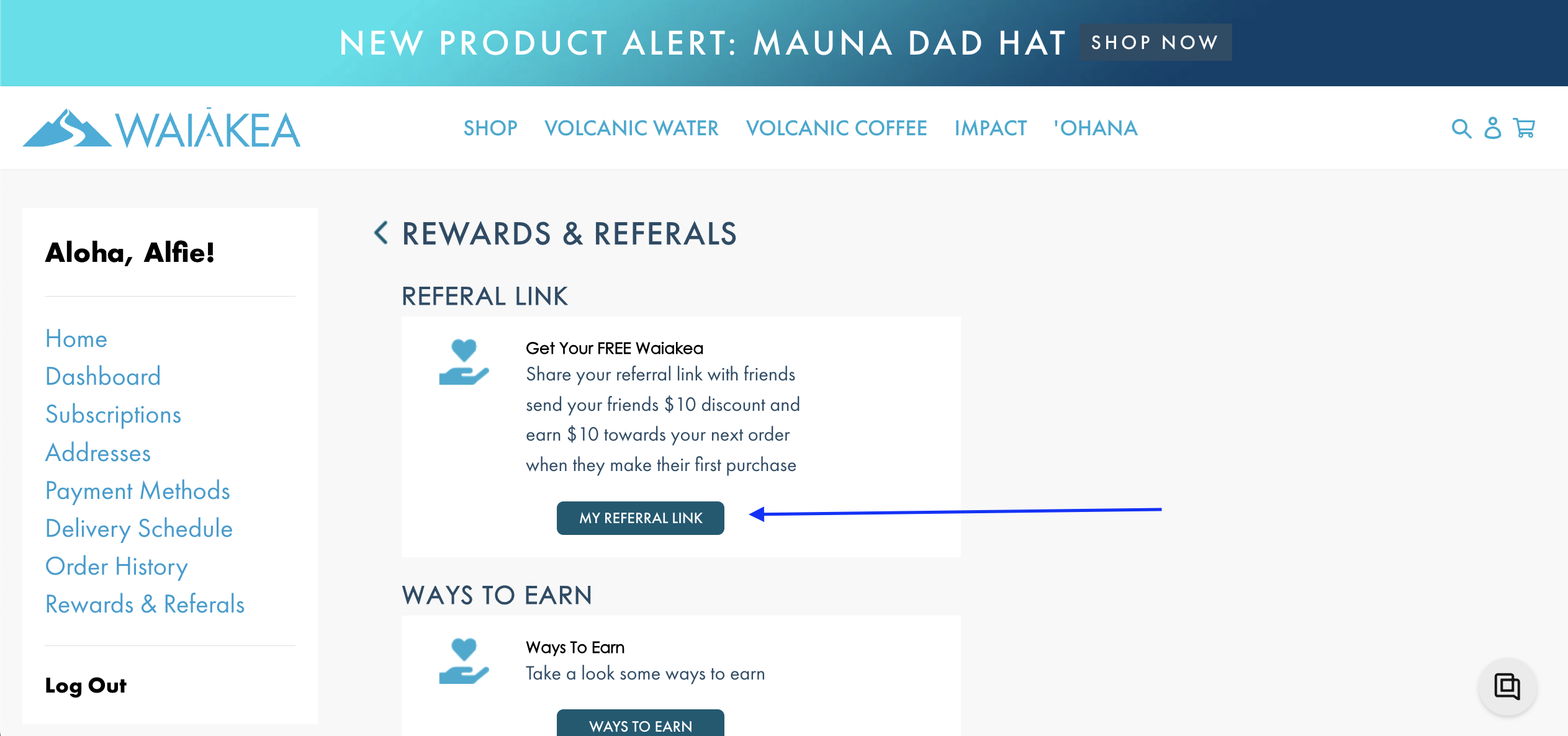This screenshot has height=736, width=1568.
Task: Open the user account icon
Action: 1492,128
